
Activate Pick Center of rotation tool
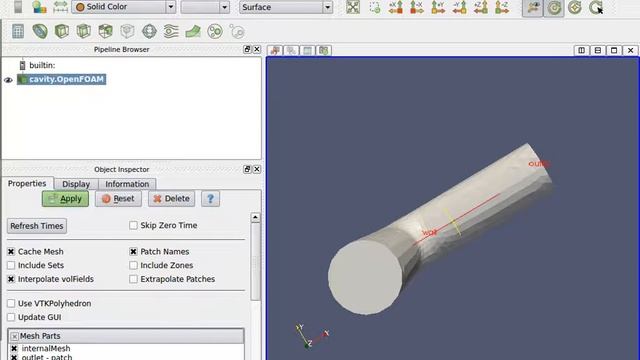coord(596,7)
